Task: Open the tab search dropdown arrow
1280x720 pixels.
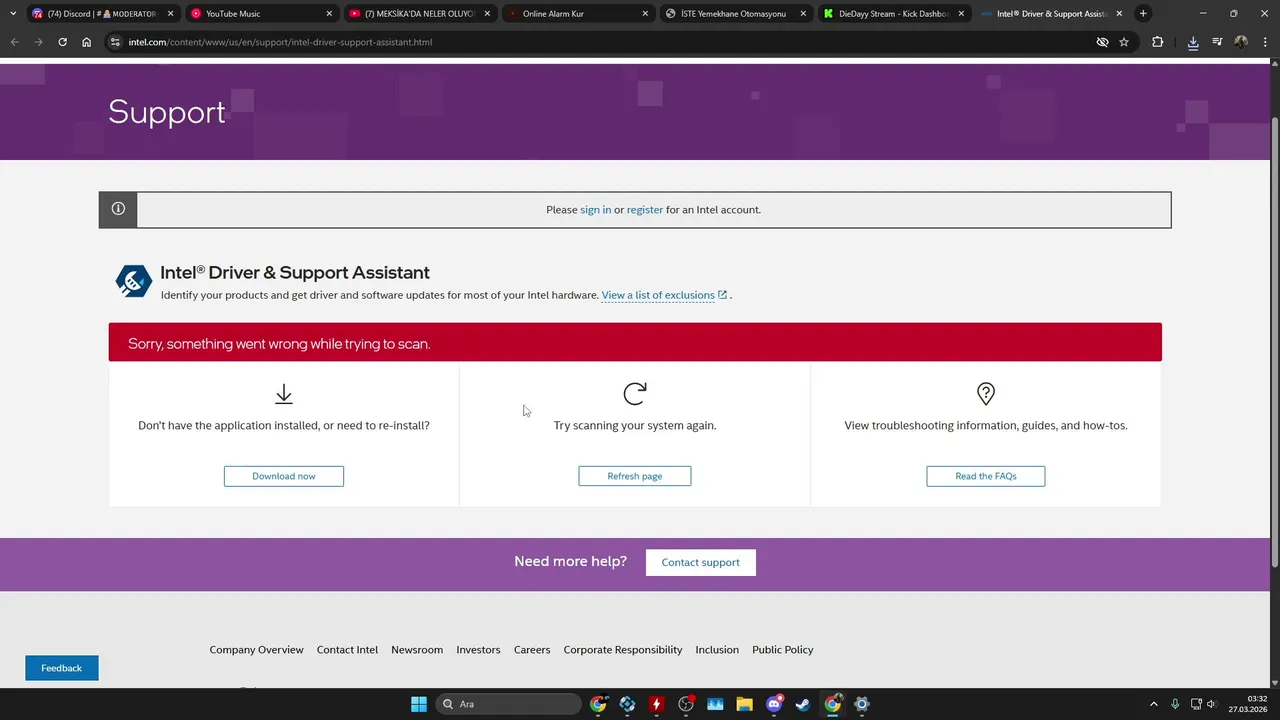Action: tap(12, 14)
